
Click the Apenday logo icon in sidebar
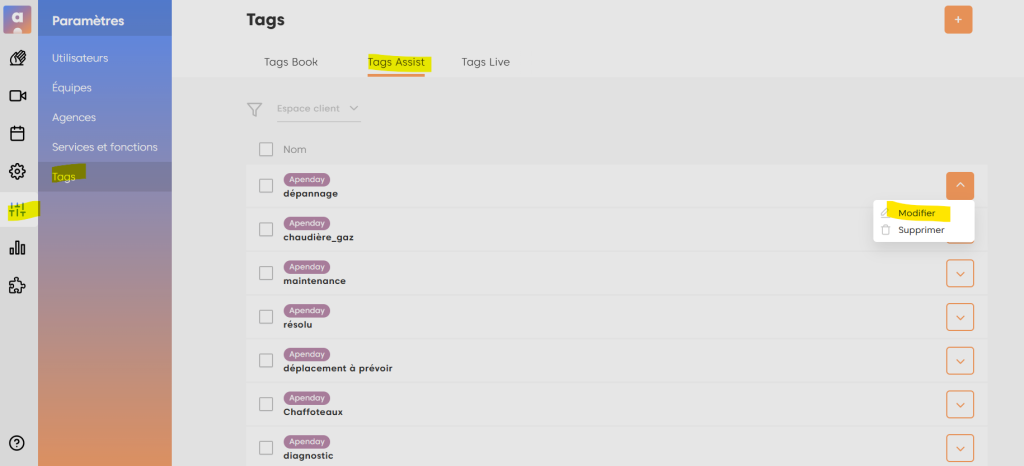(18, 19)
